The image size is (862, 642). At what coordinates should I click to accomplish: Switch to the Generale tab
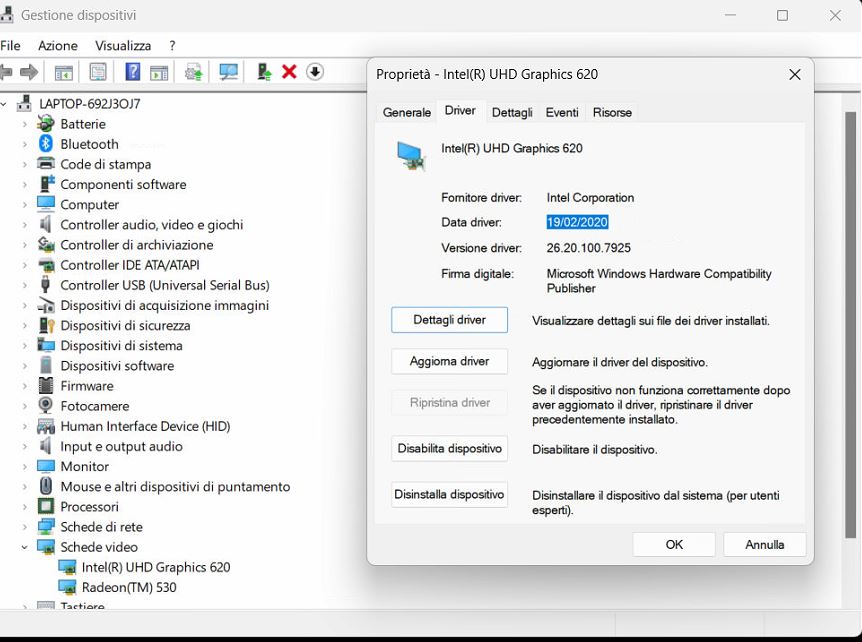(407, 112)
